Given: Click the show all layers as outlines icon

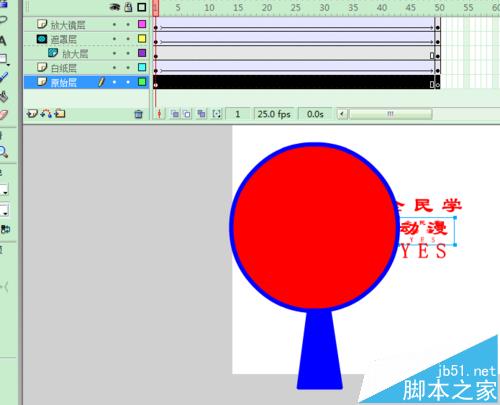Looking at the screenshot, I should [142, 7].
